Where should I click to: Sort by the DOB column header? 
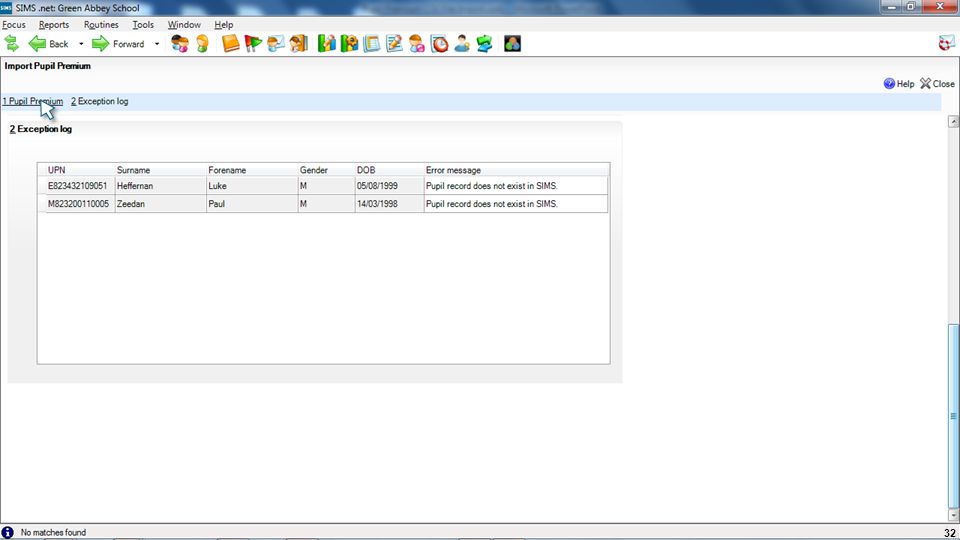[389, 170]
